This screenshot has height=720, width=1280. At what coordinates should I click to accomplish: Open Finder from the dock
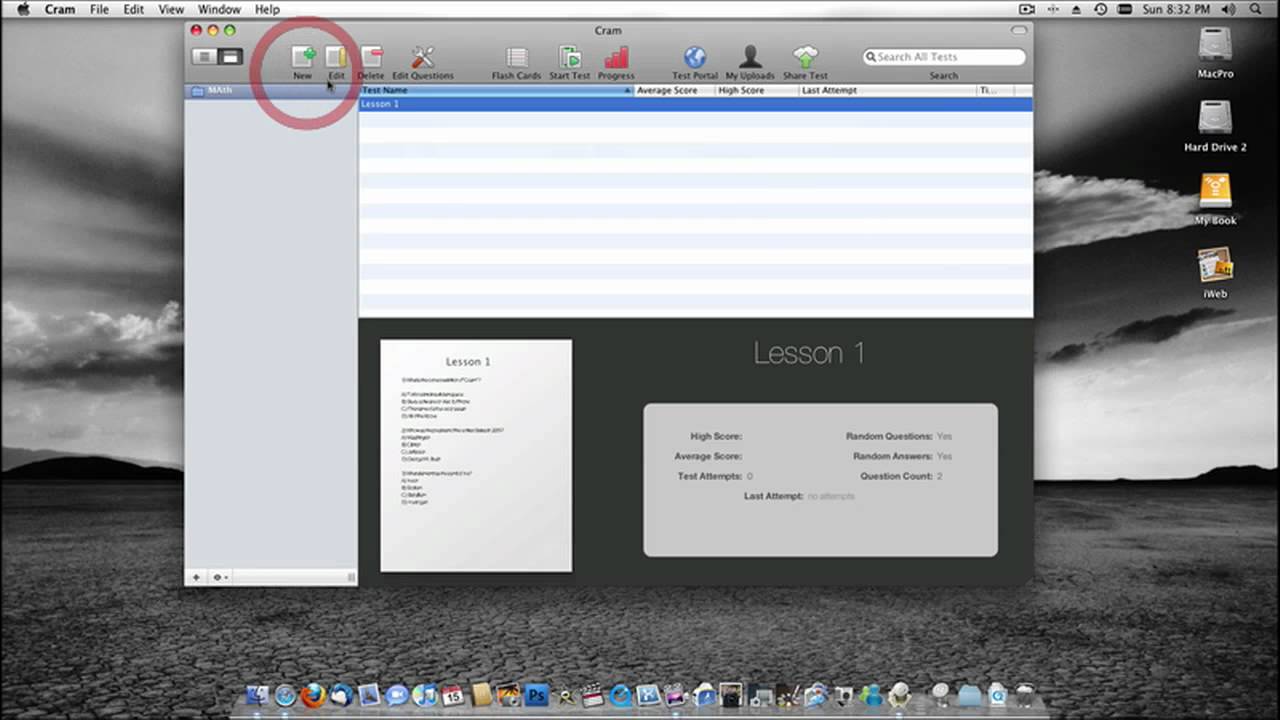257,695
